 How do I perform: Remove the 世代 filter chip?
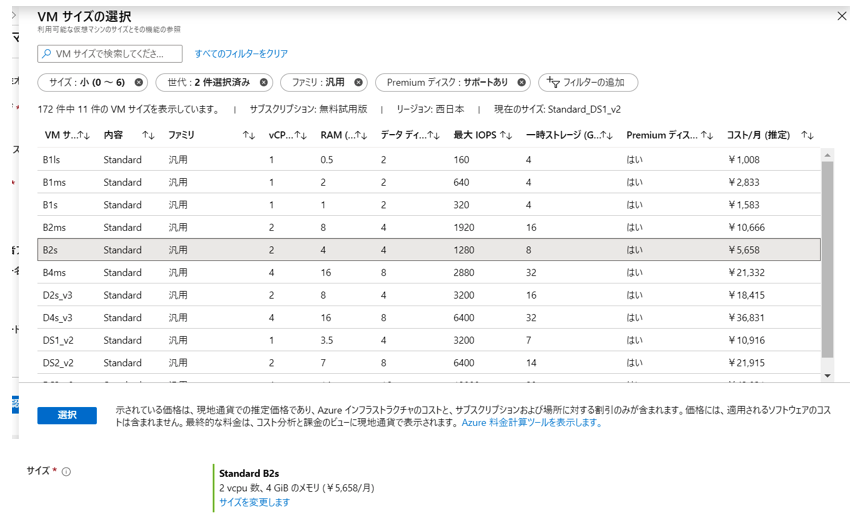click(x=263, y=82)
